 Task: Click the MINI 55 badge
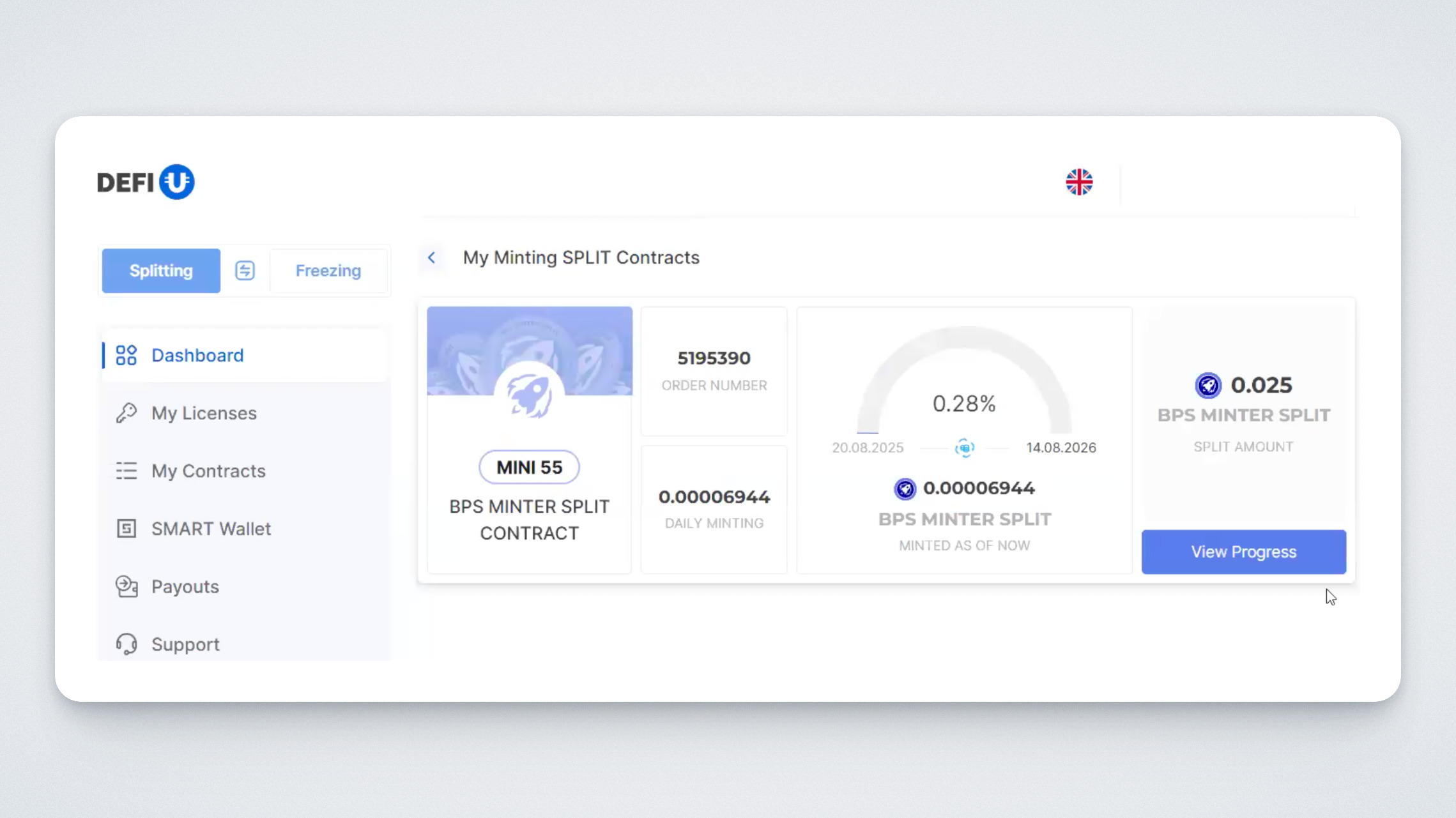coord(529,467)
